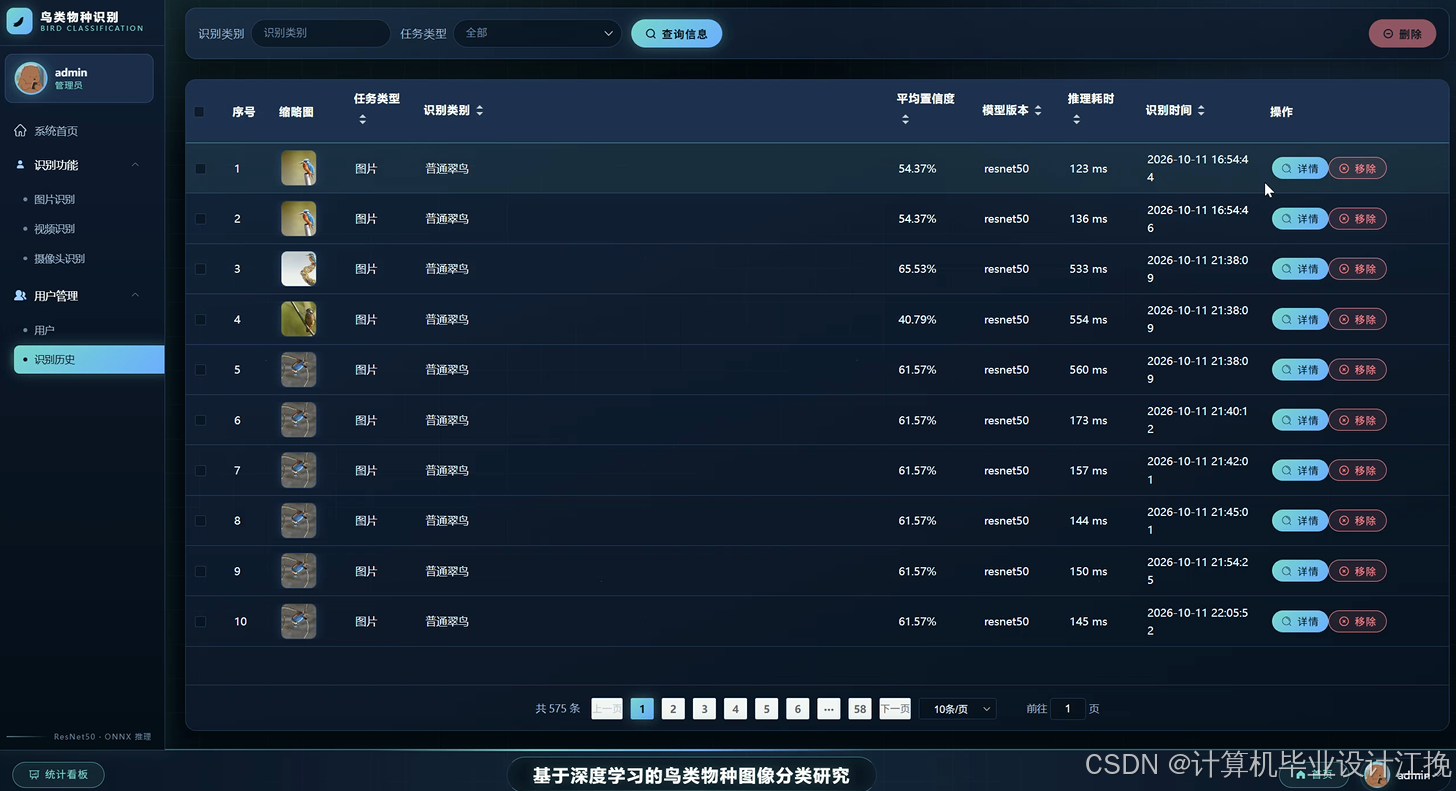The image size is (1456, 791).
Task: Open the 10条/页 page size dropdown
Action: 958,709
